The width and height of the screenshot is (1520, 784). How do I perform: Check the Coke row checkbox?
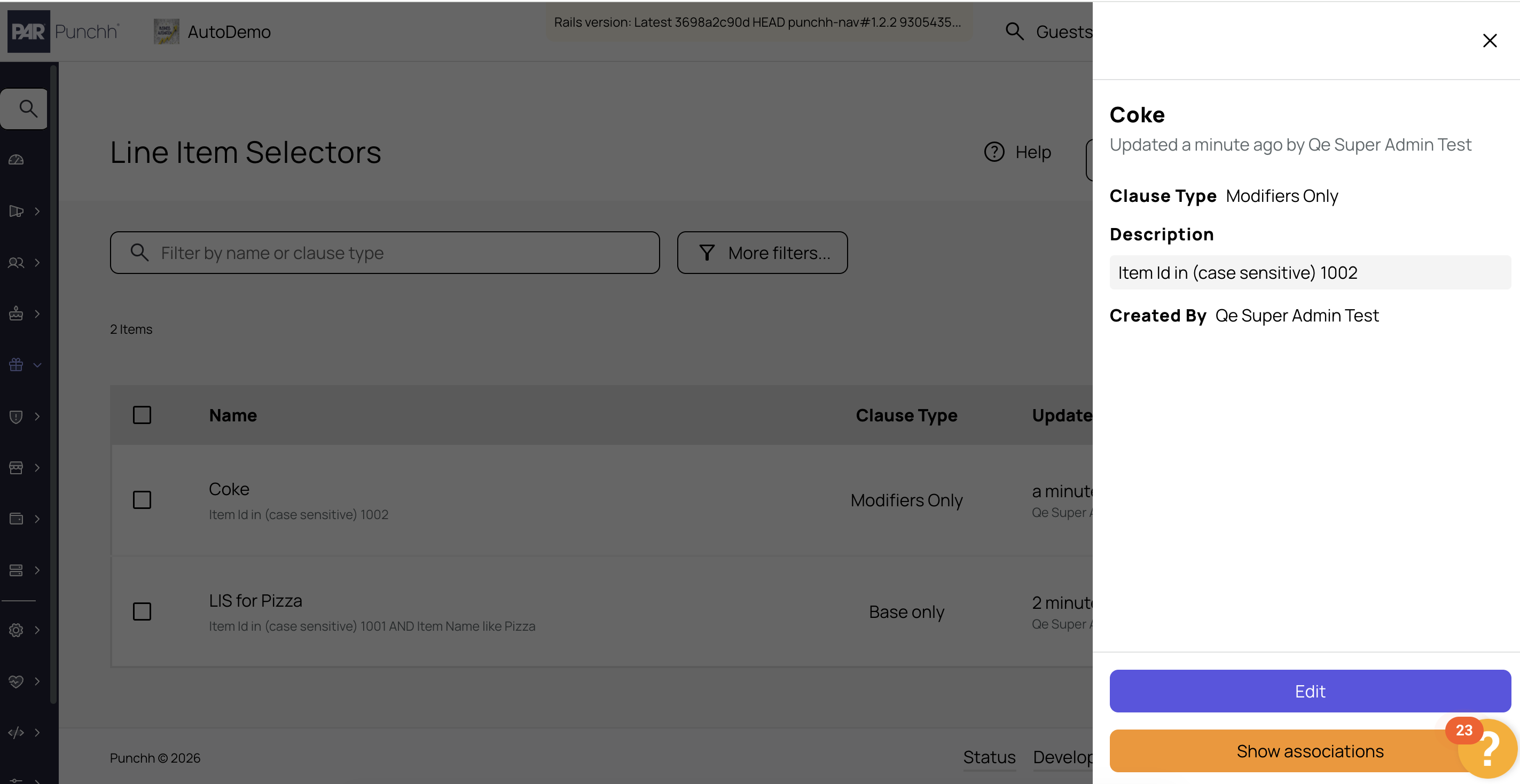(x=142, y=500)
